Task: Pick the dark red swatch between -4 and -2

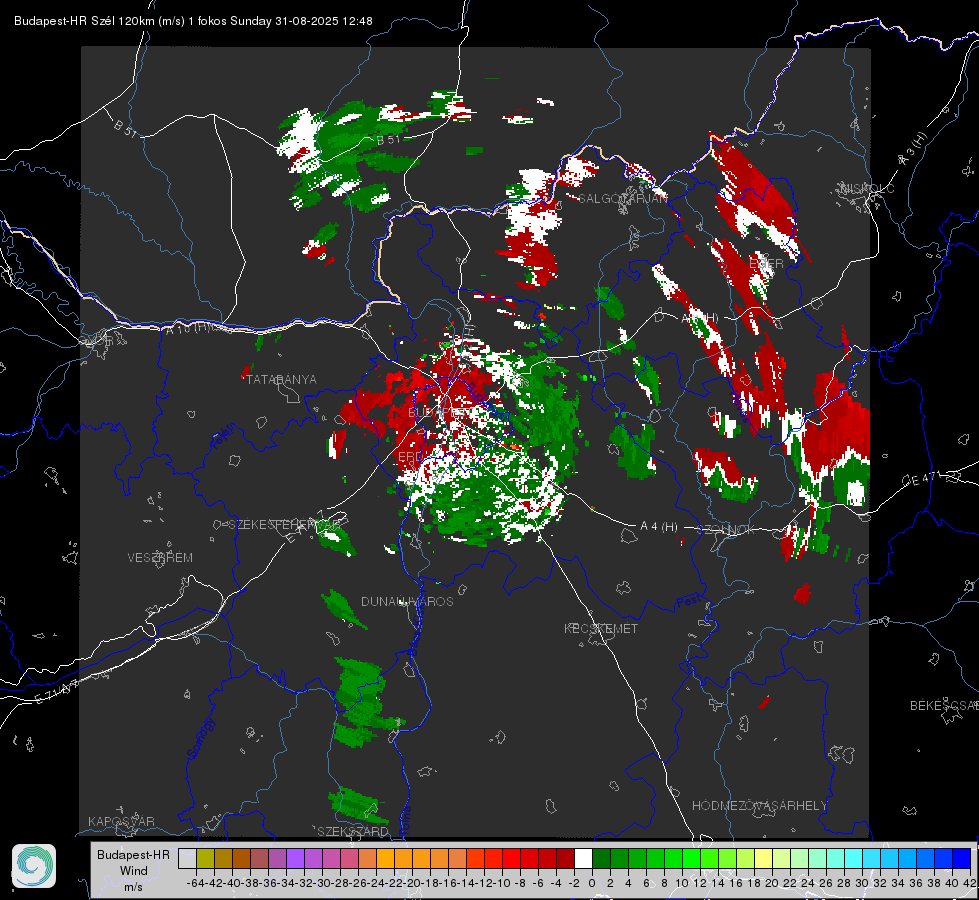Action: (x=565, y=858)
